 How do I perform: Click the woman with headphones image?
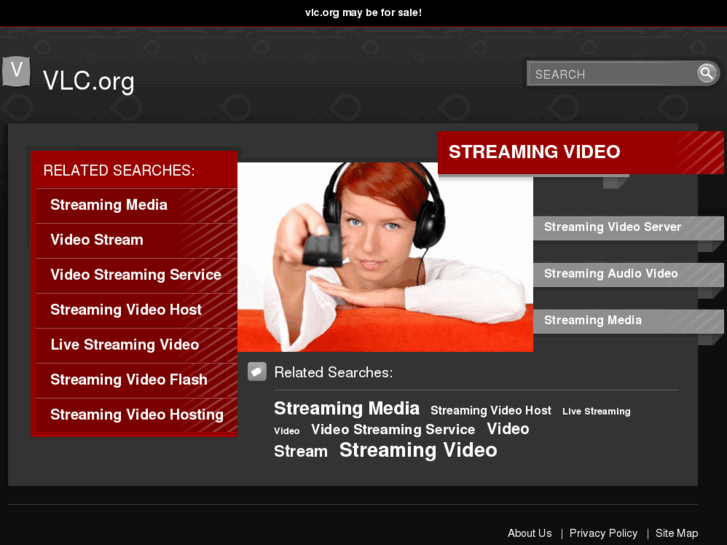click(x=385, y=256)
